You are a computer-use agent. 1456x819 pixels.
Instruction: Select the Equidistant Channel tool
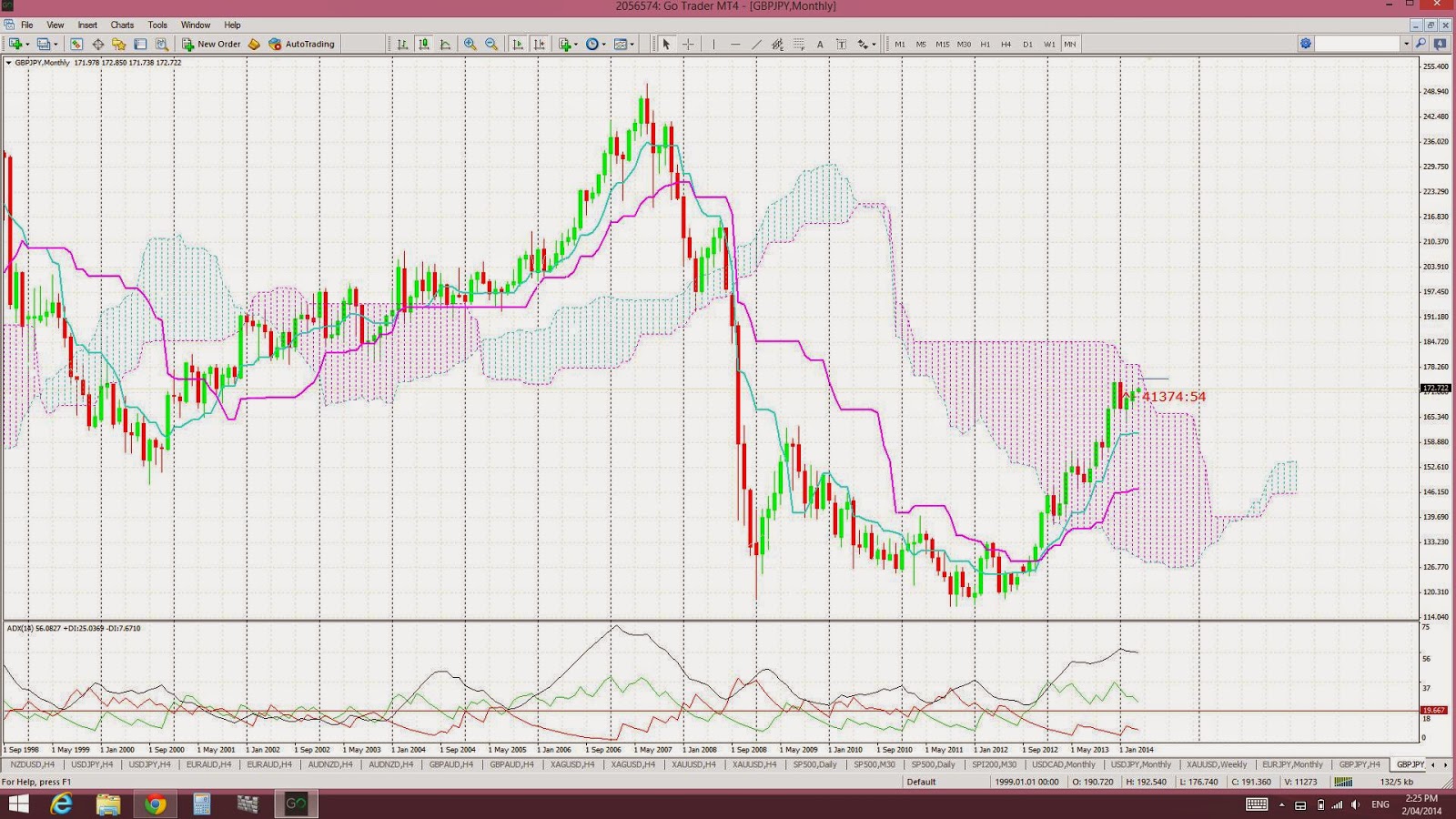pyautogui.click(x=777, y=44)
